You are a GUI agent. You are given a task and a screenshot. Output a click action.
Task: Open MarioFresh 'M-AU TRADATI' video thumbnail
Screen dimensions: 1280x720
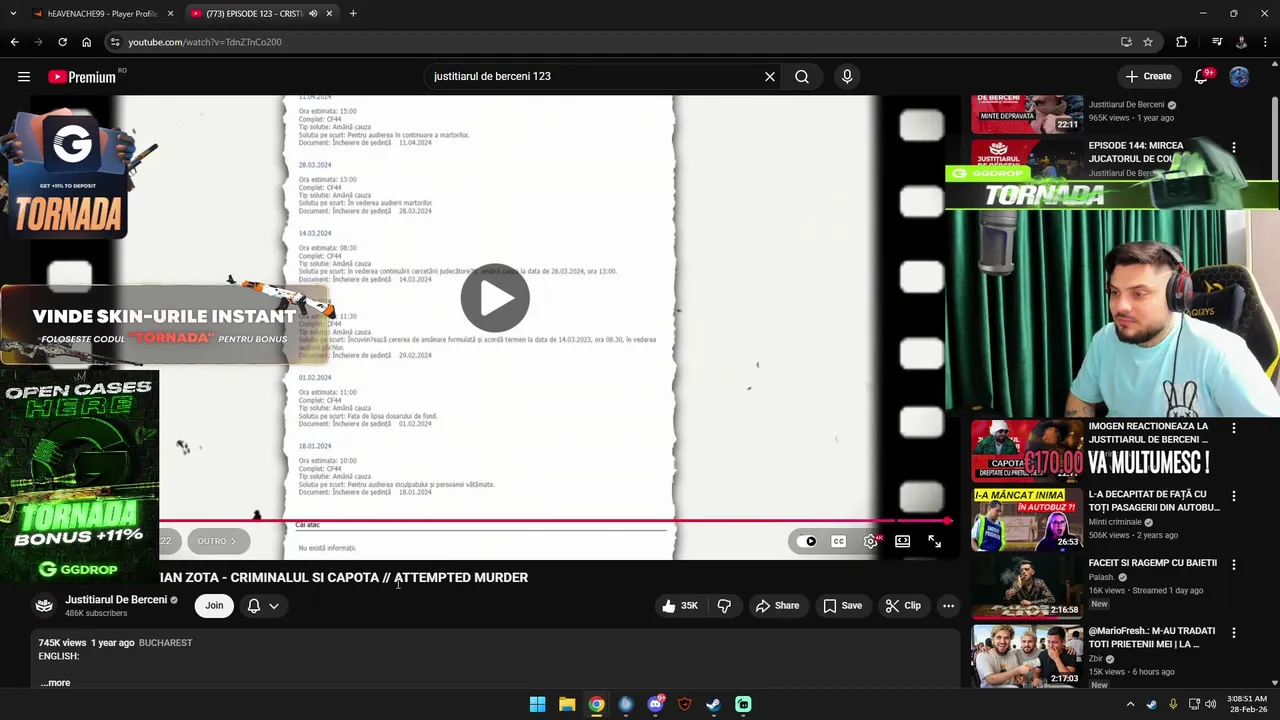pos(1027,655)
